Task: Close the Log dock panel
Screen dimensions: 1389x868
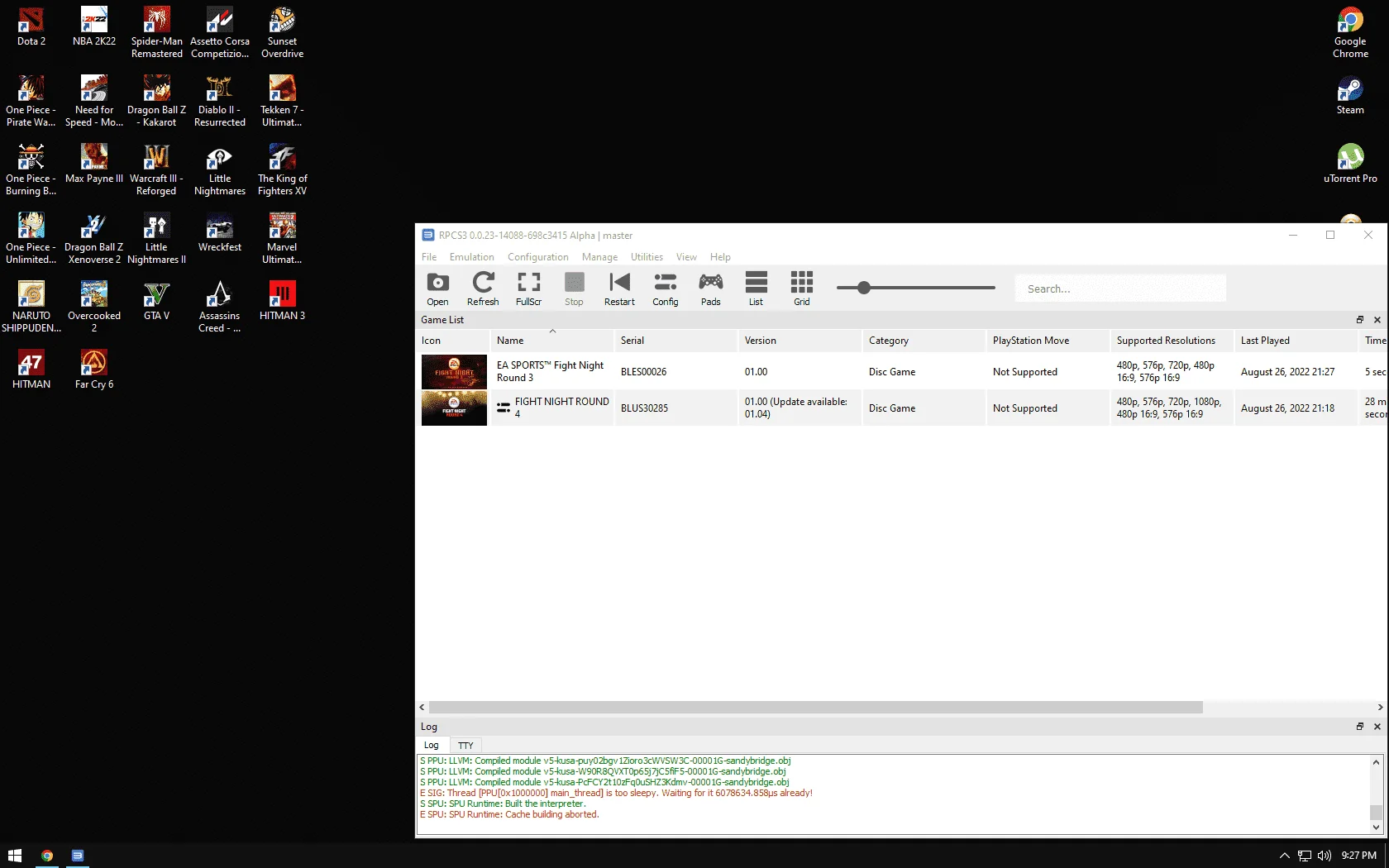Action: tap(1377, 727)
